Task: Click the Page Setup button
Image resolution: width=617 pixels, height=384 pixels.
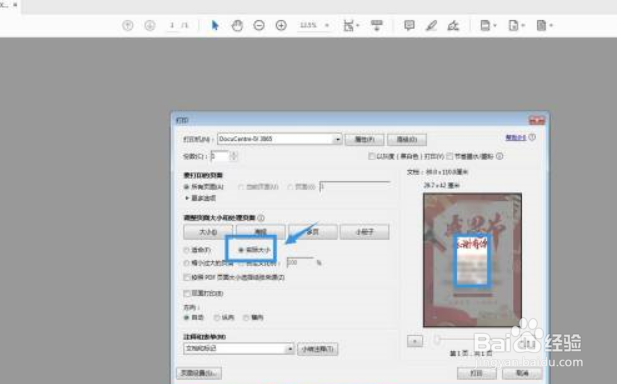Action: point(199,373)
